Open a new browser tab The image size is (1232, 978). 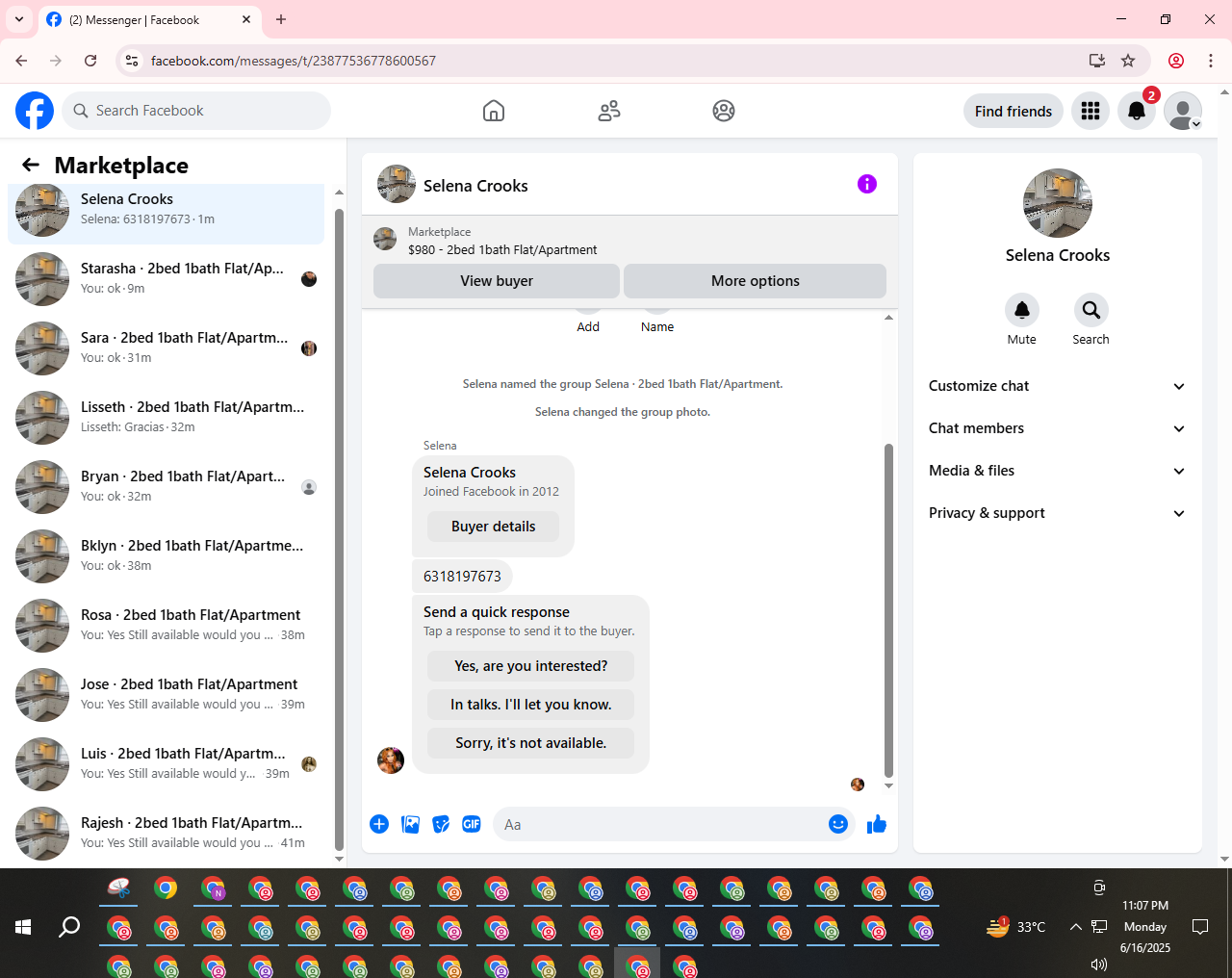(x=281, y=19)
